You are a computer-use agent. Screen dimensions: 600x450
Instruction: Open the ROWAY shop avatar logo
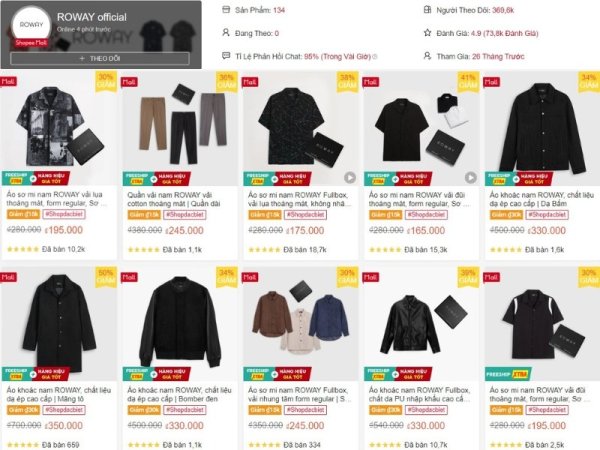click(x=31, y=24)
